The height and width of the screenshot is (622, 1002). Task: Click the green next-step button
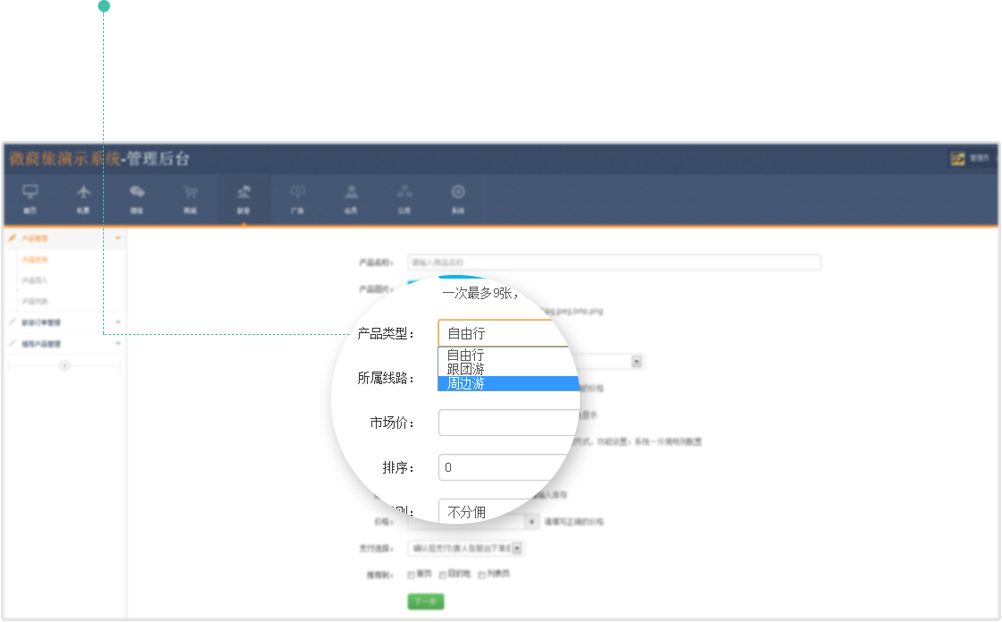click(x=426, y=602)
